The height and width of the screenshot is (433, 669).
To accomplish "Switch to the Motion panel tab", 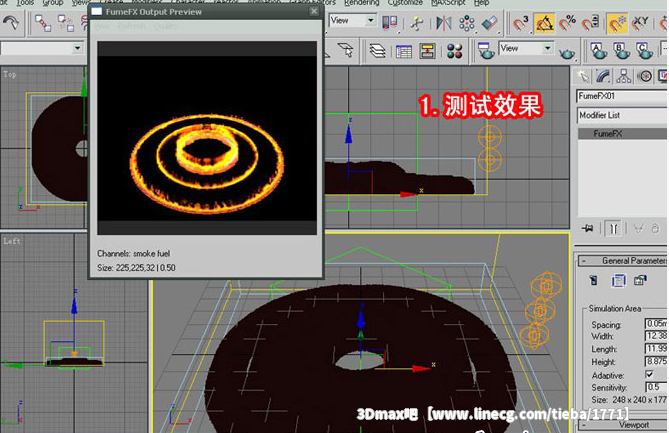I will [645, 76].
